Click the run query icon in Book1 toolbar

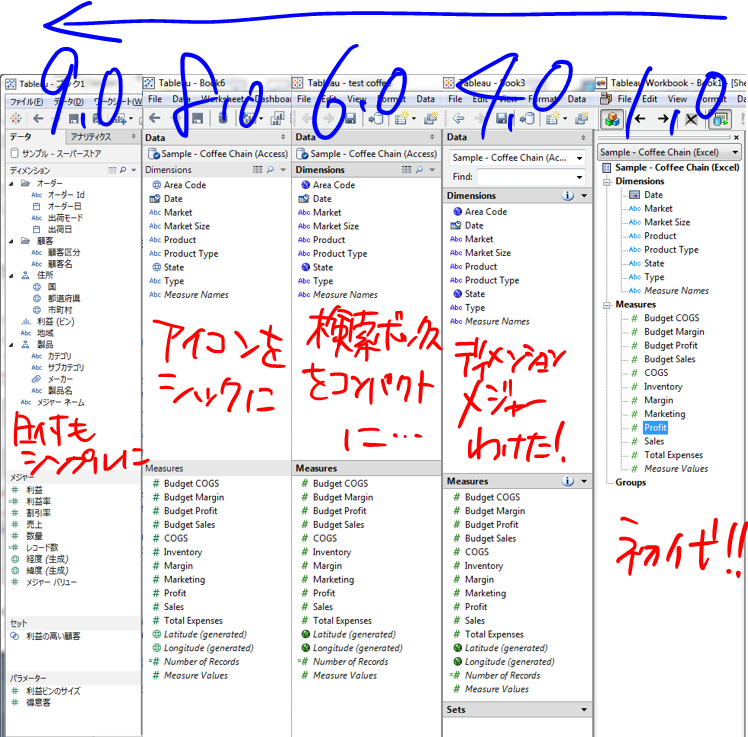(721, 119)
